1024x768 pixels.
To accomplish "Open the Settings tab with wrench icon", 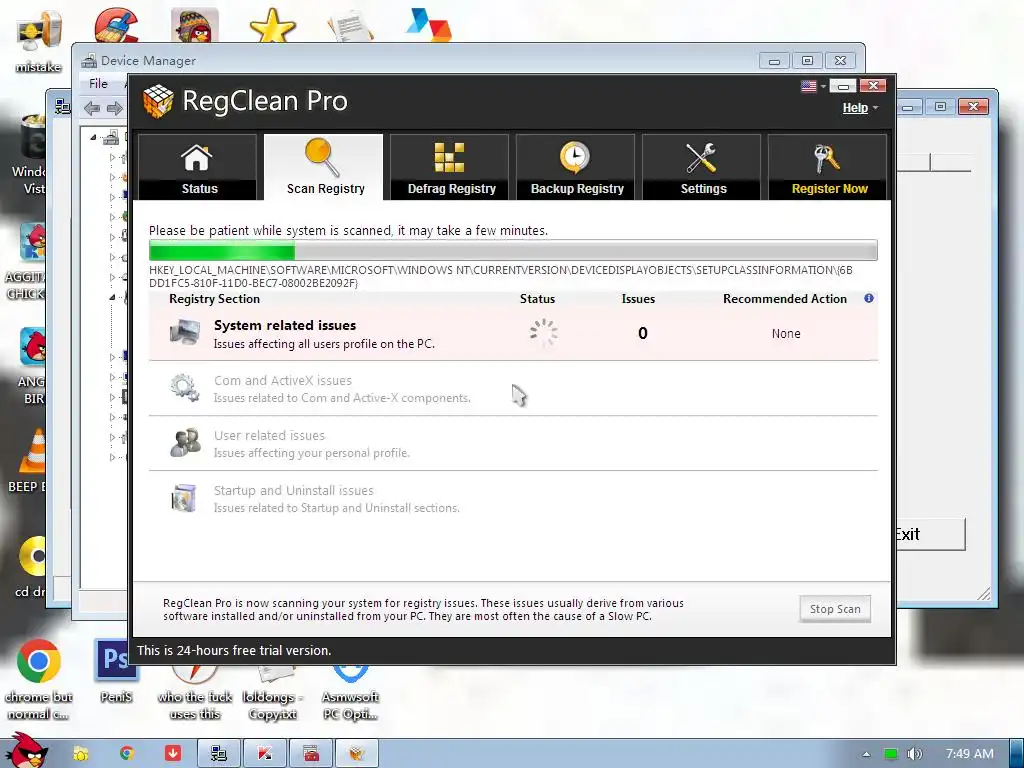I will (702, 167).
